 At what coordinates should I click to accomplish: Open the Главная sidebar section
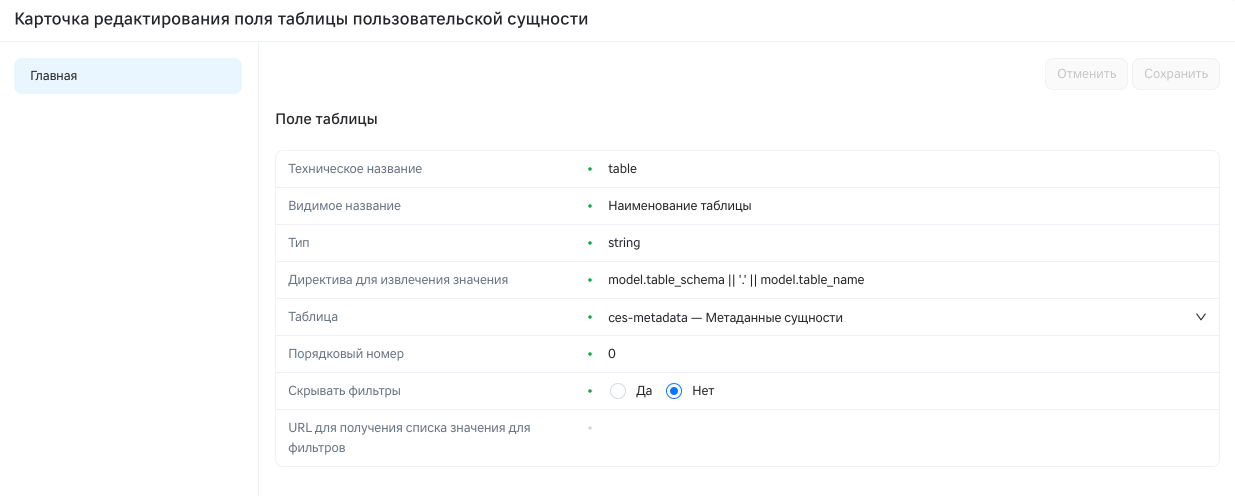point(128,76)
